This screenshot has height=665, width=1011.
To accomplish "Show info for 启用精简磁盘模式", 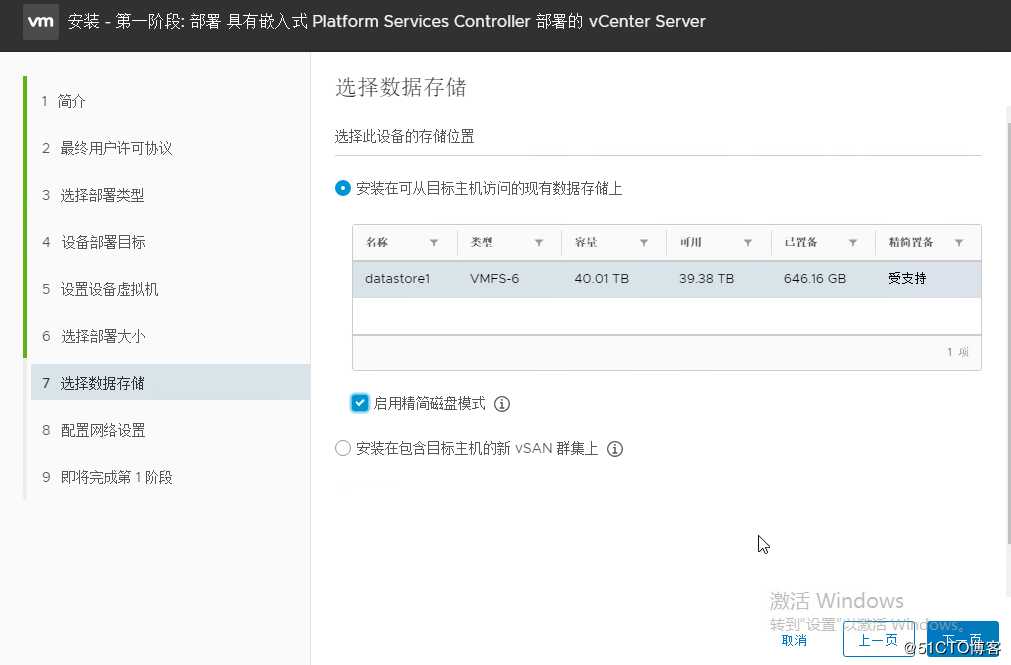I will click(502, 404).
